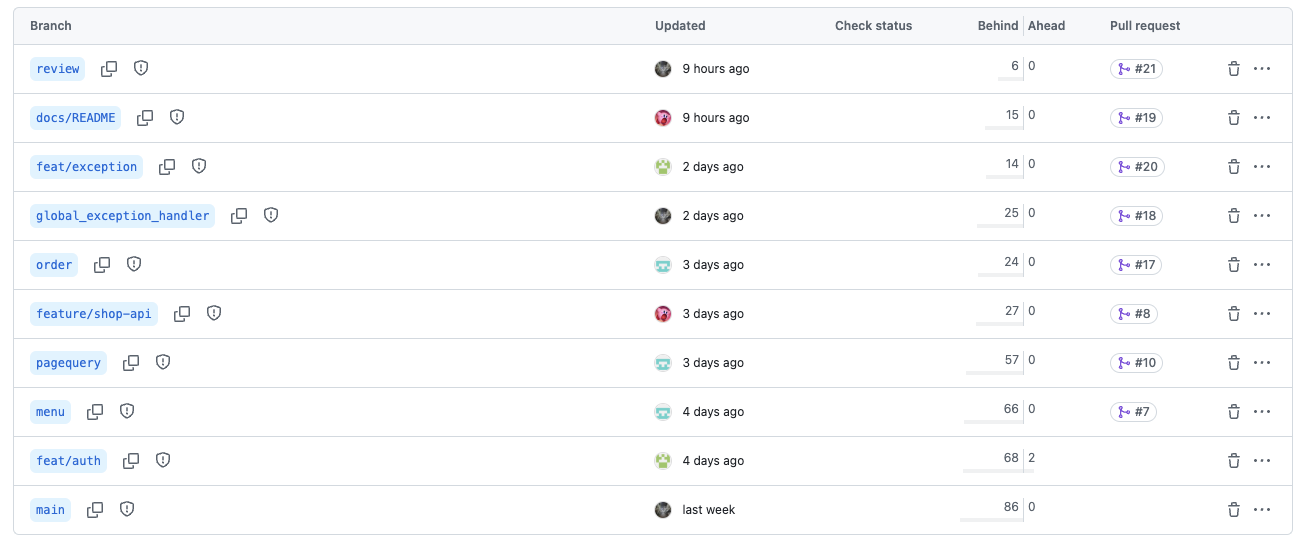Image resolution: width=1306 pixels, height=547 pixels.
Task: Open more options menu for feat/auth
Action: coord(1262,461)
